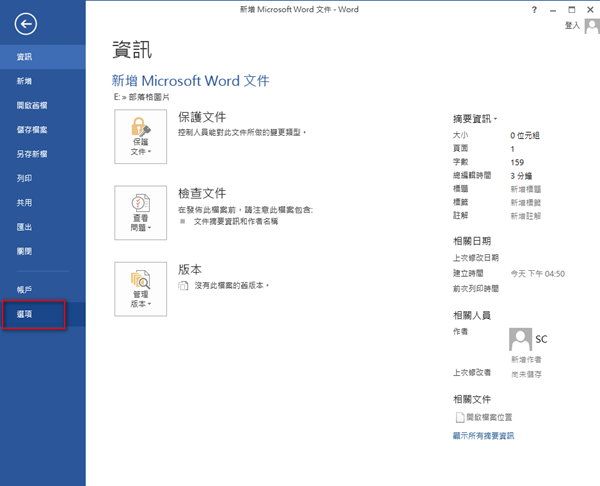
Task: Click the 文件摘要資訊和作者名稱 list item
Action: pos(236,221)
